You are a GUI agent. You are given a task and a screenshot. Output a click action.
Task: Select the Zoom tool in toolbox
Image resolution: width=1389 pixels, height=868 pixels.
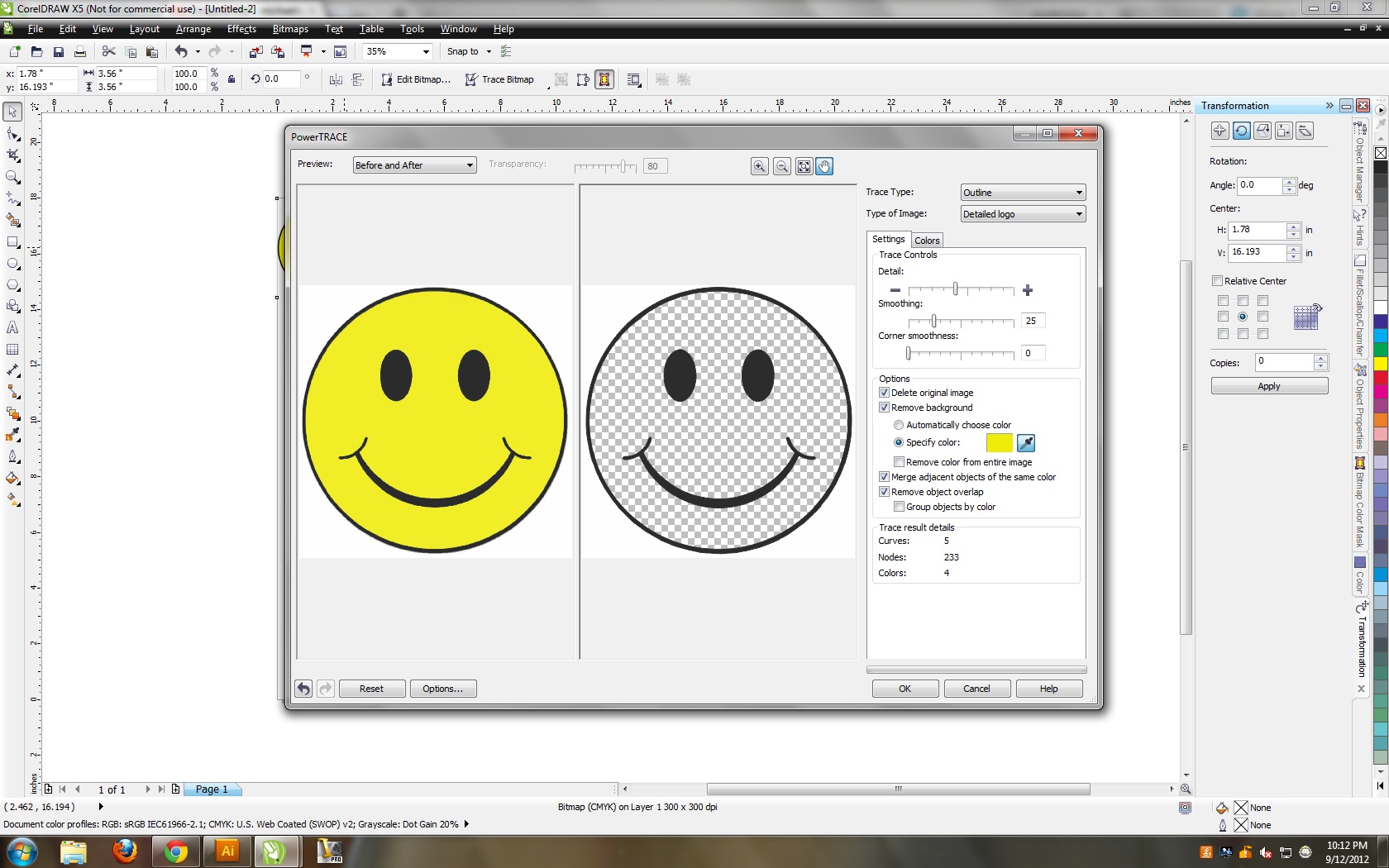[12, 177]
